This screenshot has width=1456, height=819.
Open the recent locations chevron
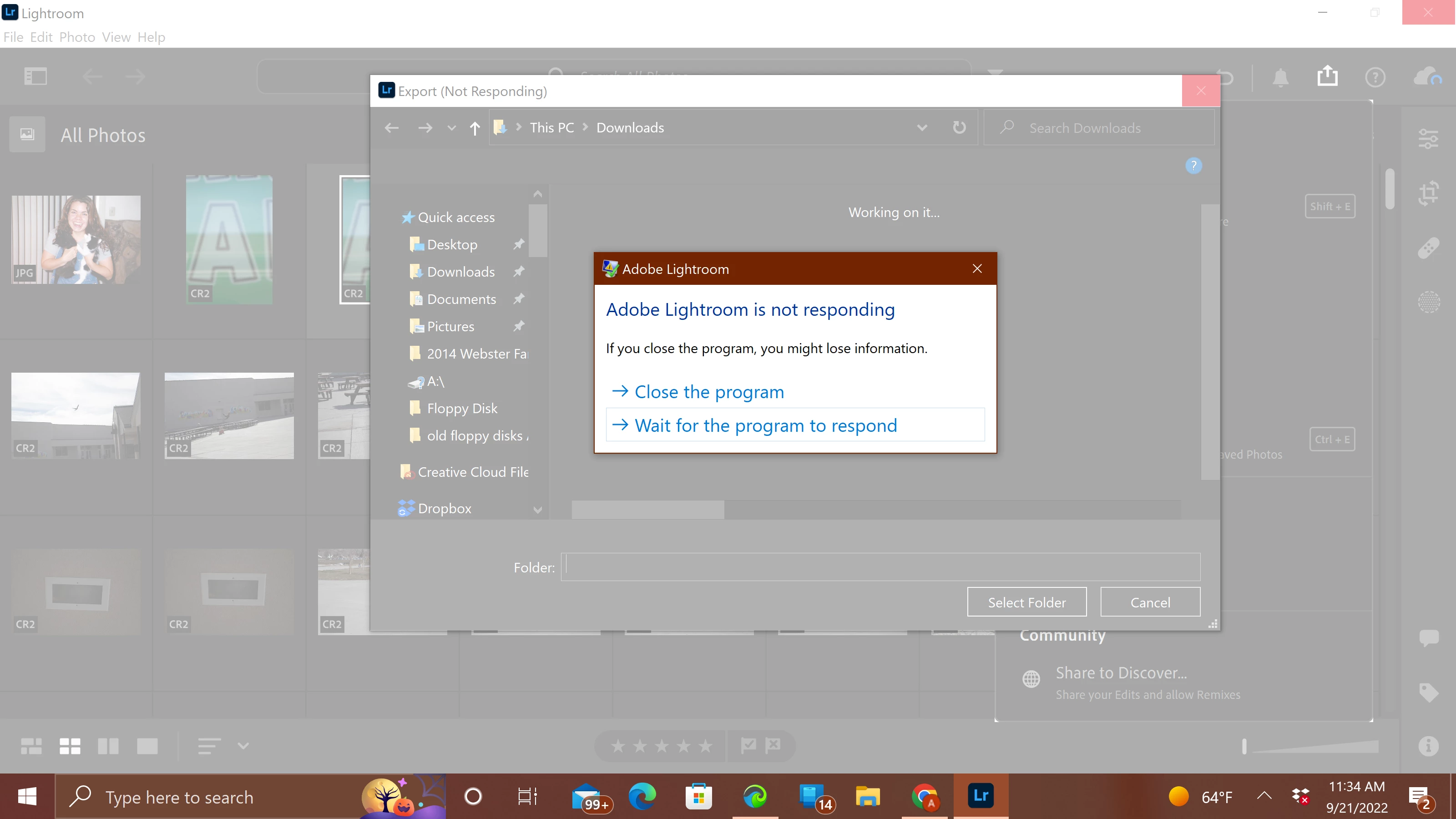click(x=451, y=128)
